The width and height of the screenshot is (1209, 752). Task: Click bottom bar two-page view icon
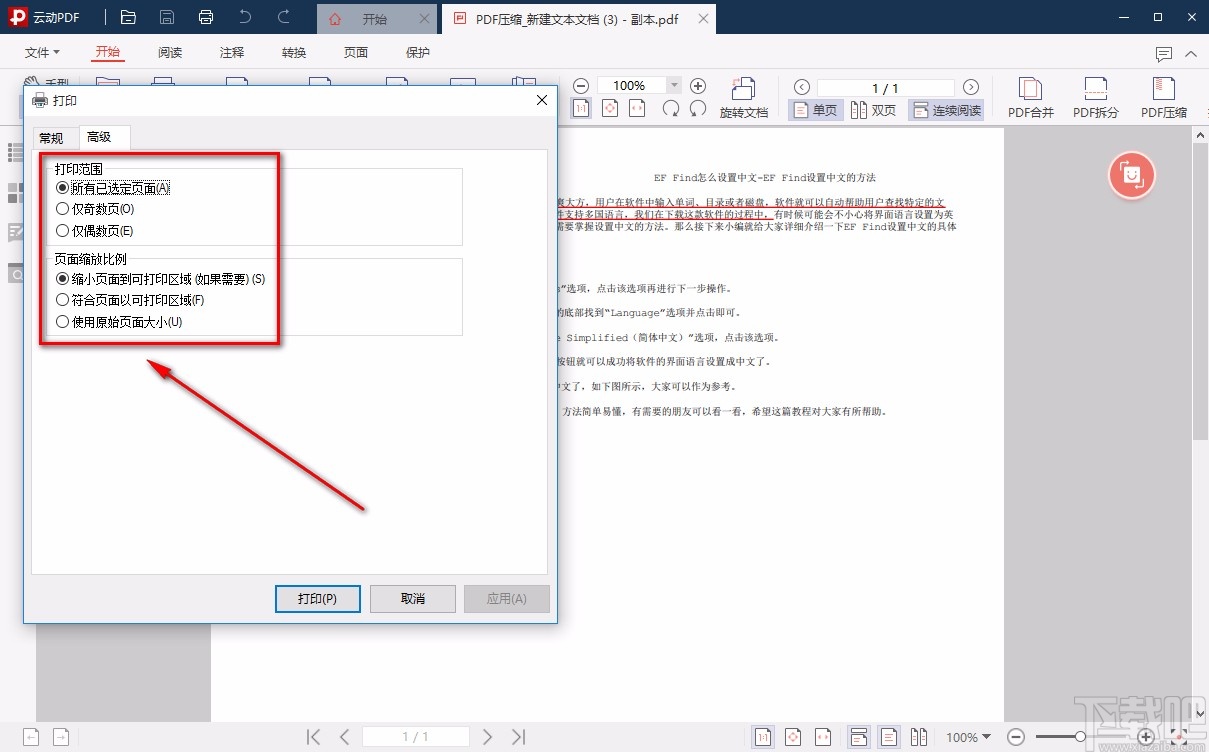(919, 737)
